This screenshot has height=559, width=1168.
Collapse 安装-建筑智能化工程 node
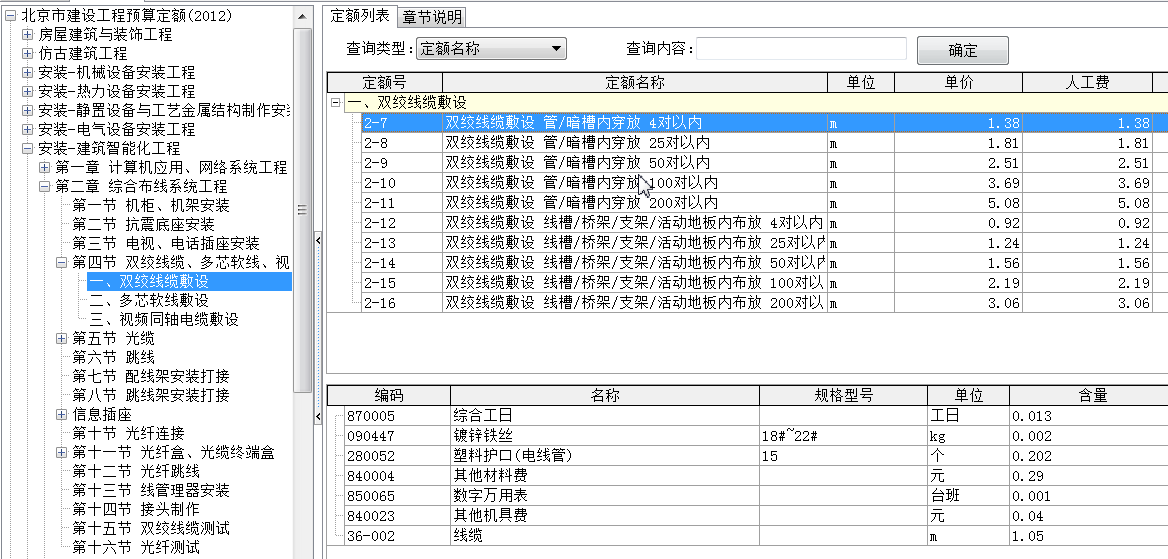pyautogui.click(x=28, y=148)
